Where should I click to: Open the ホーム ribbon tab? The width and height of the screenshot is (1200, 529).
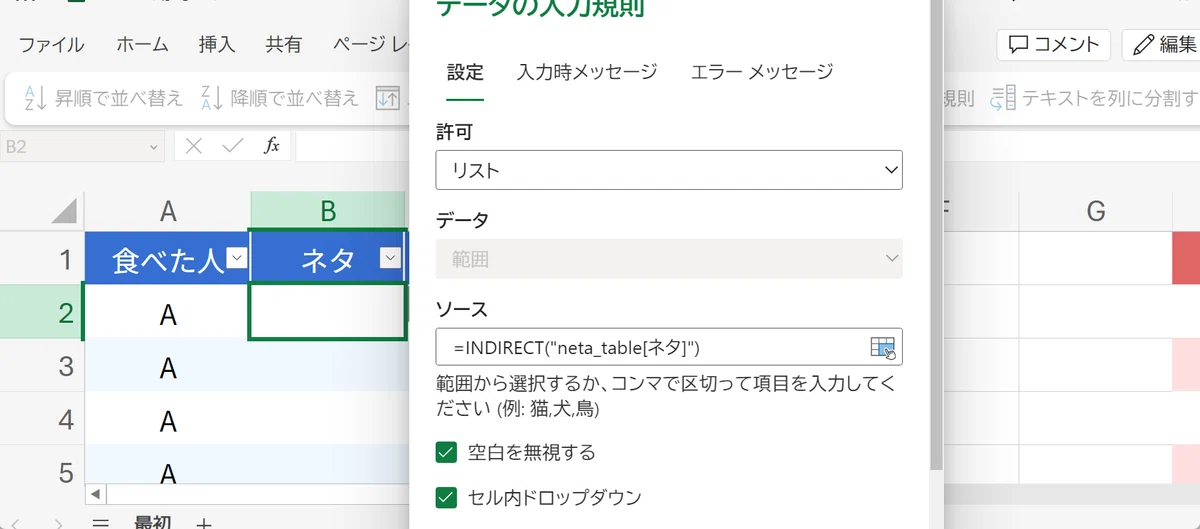click(142, 44)
